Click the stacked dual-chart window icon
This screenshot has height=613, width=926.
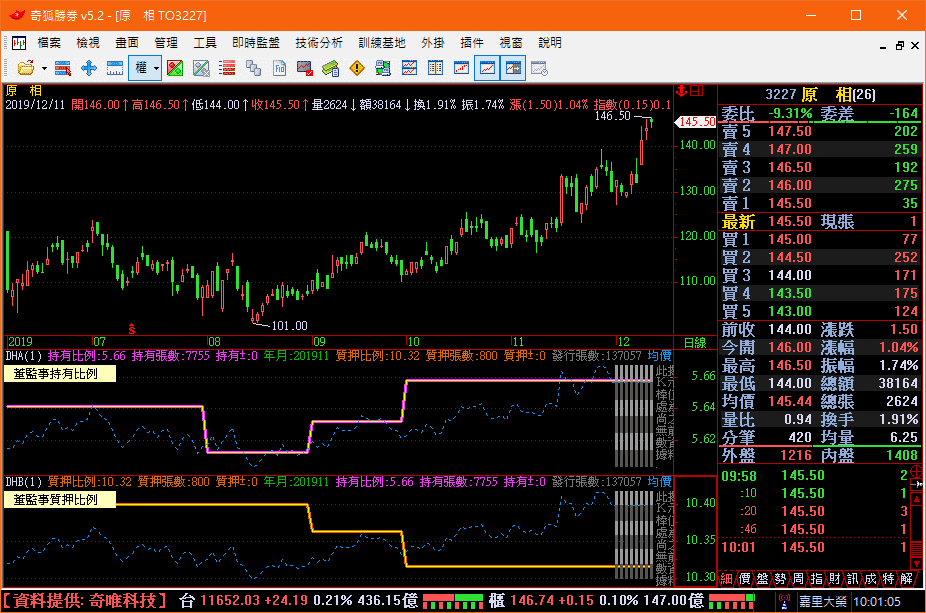click(409, 69)
